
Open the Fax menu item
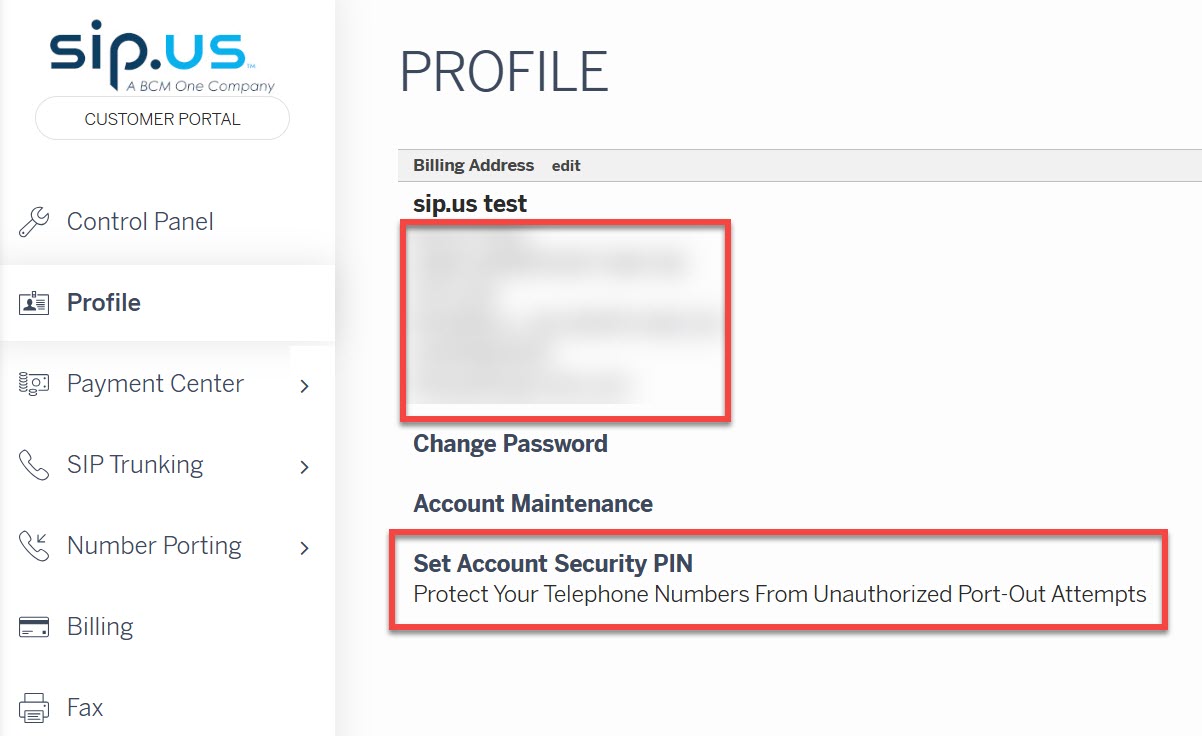85,708
